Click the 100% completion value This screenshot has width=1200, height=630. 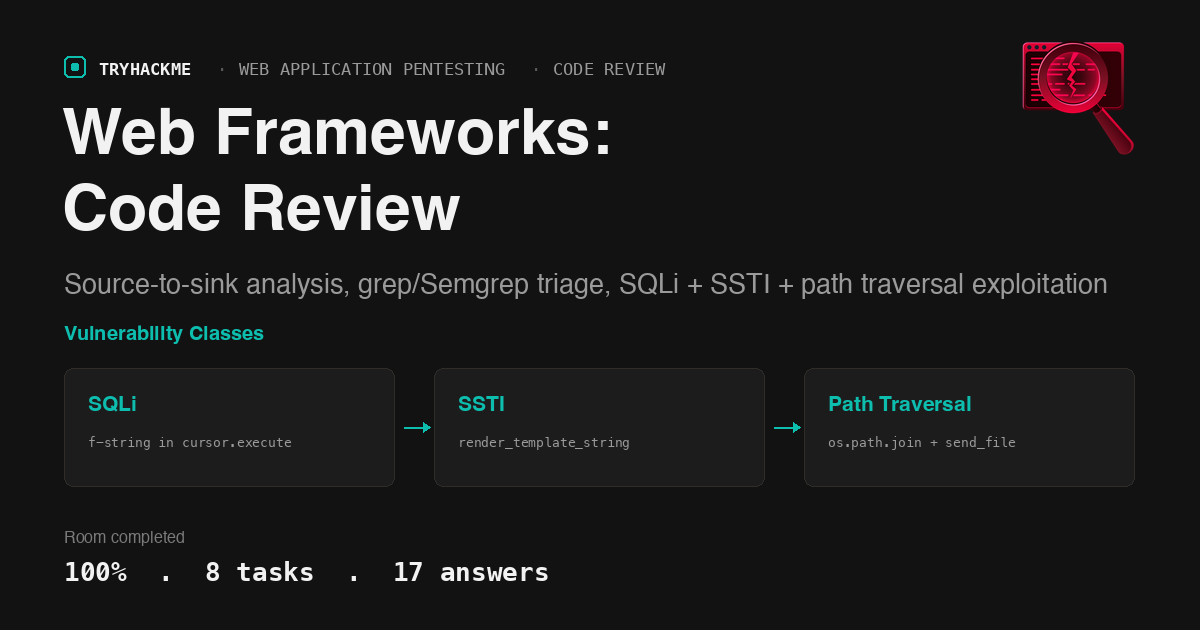[x=95, y=572]
